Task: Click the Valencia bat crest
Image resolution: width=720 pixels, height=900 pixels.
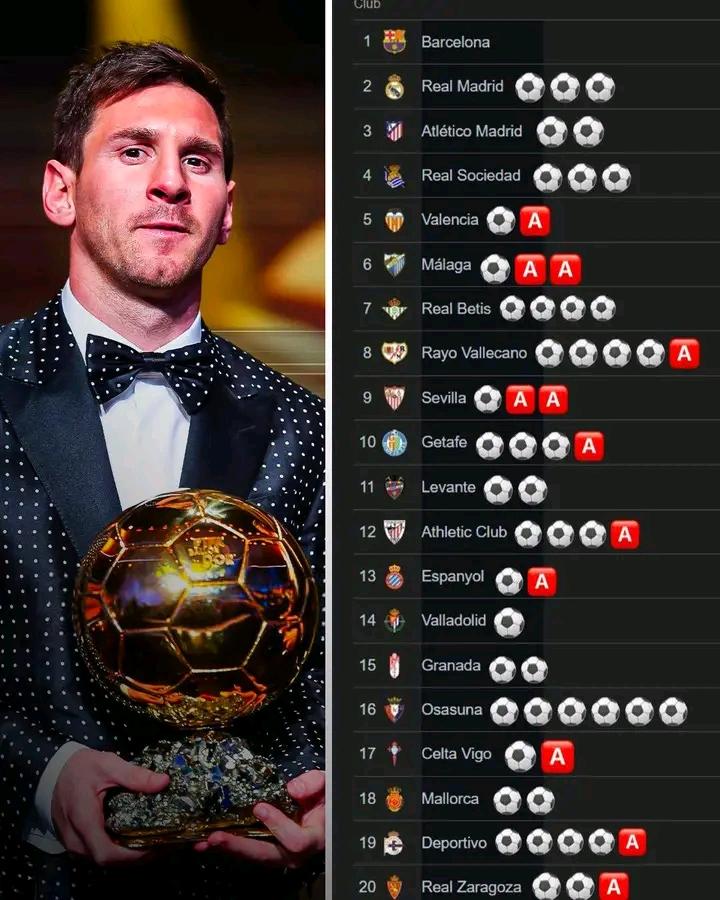Action: point(394,220)
